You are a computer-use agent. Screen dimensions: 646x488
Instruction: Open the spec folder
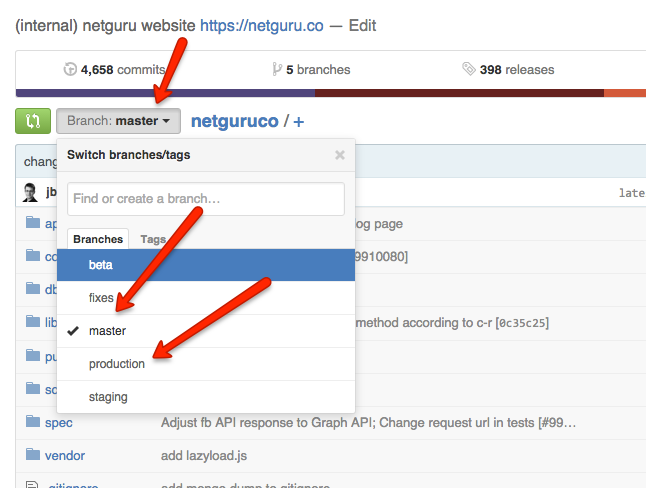[59, 422]
